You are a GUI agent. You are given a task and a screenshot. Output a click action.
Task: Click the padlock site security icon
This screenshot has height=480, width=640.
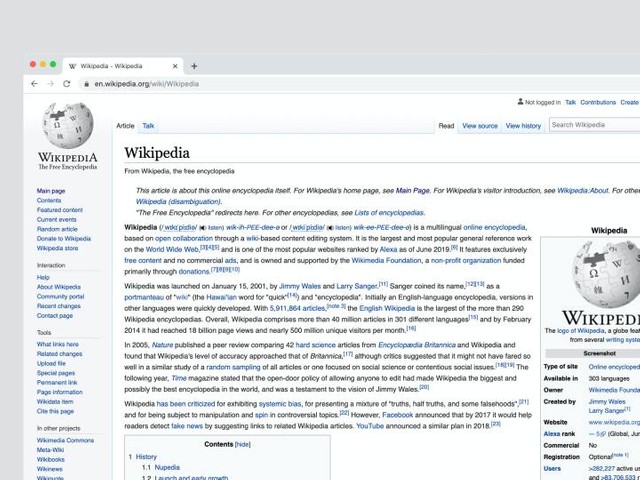coord(86,84)
